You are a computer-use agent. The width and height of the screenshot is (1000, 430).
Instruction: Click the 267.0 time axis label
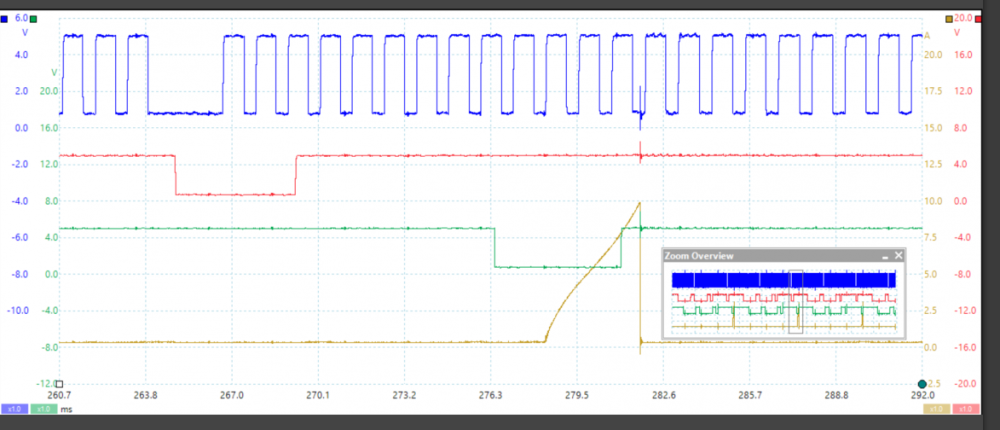[232, 396]
